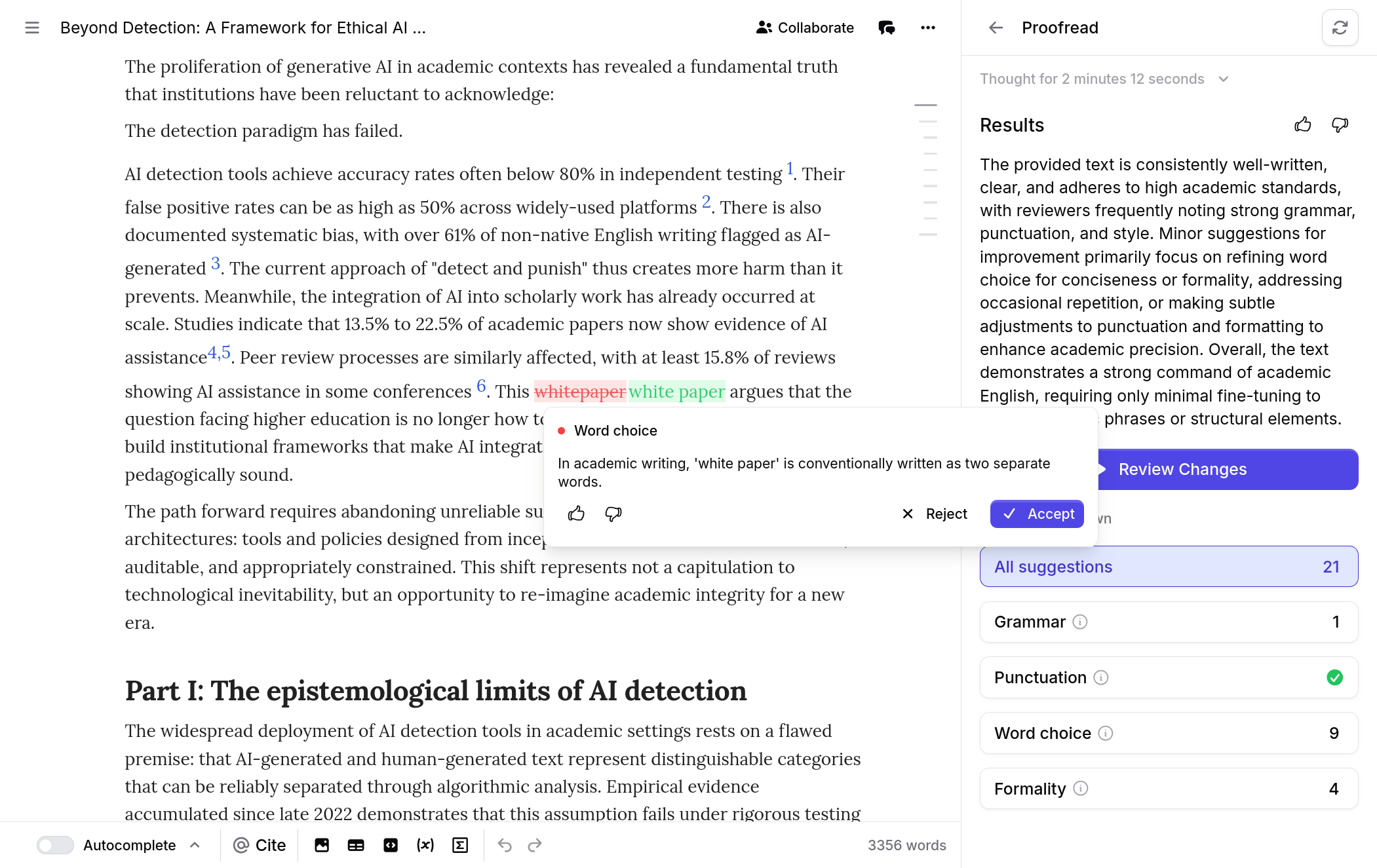Rerun Proofread with the refresh icon
The image size is (1377, 868).
(1340, 28)
